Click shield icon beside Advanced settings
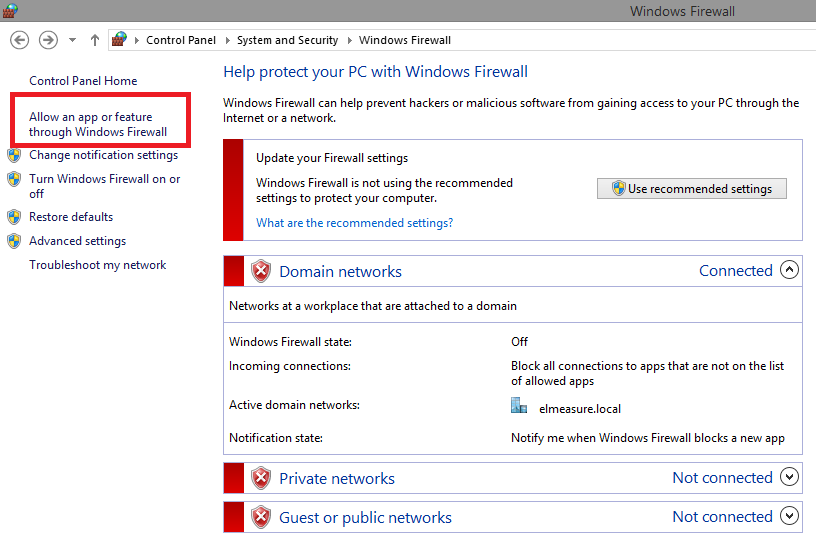 pos(14,241)
